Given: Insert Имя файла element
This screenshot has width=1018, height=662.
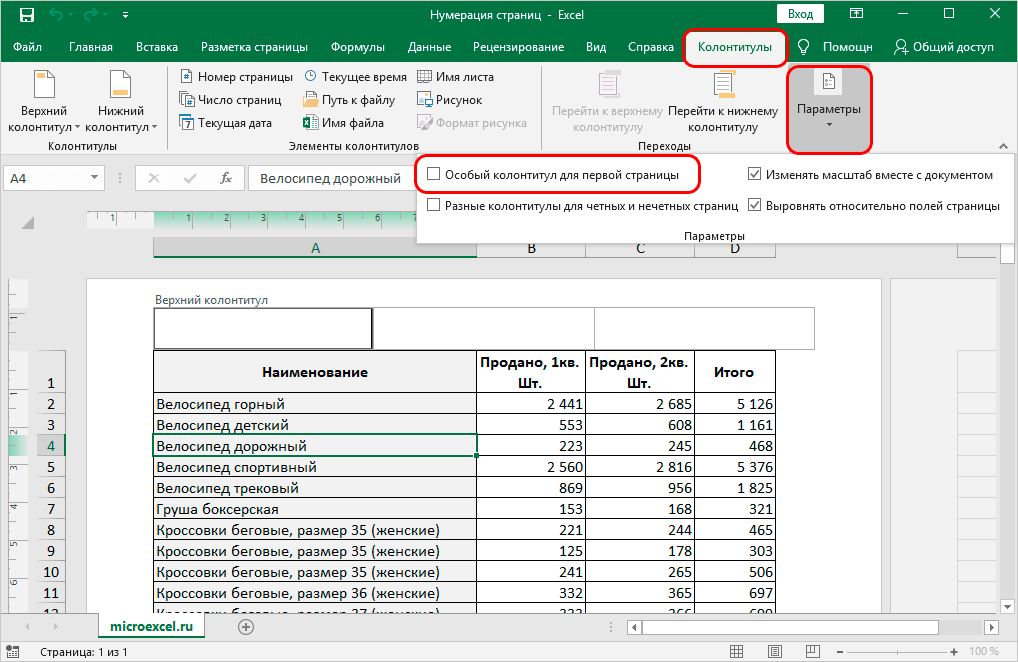Looking at the screenshot, I should tap(343, 123).
